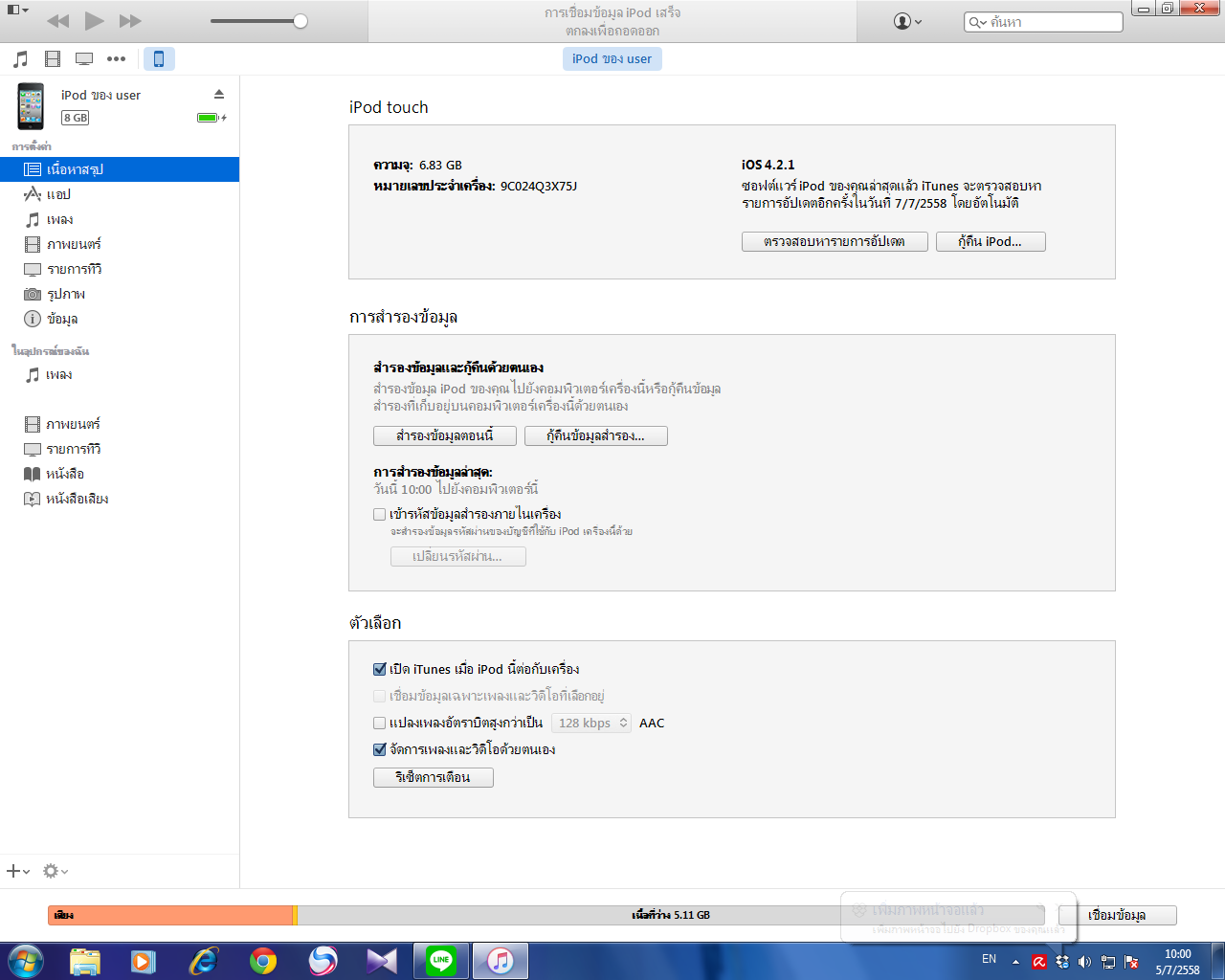
Task: Switch to the Movies library icon
Action: point(53,59)
